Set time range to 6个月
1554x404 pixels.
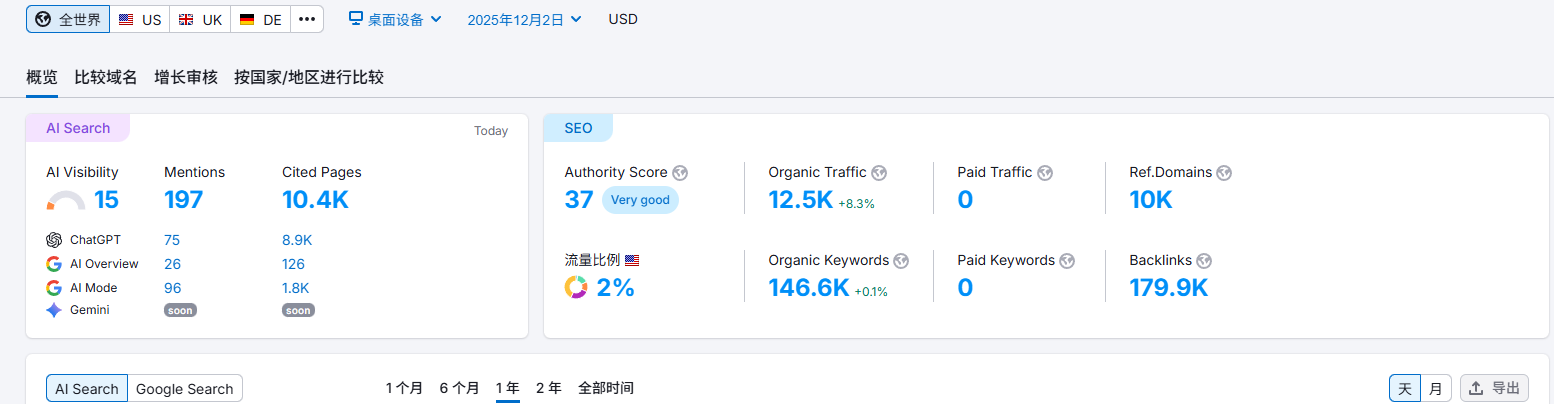pos(460,388)
